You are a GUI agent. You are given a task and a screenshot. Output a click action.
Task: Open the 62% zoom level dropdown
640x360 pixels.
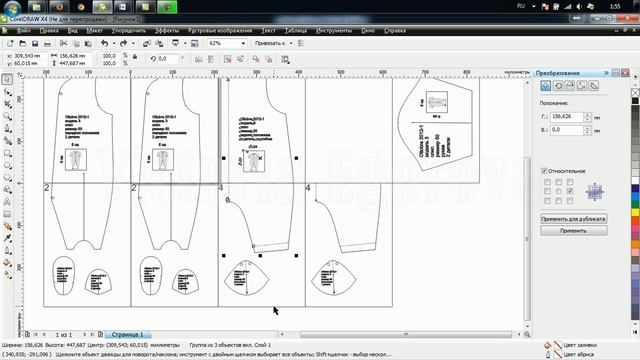pyautogui.click(x=243, y=43)
